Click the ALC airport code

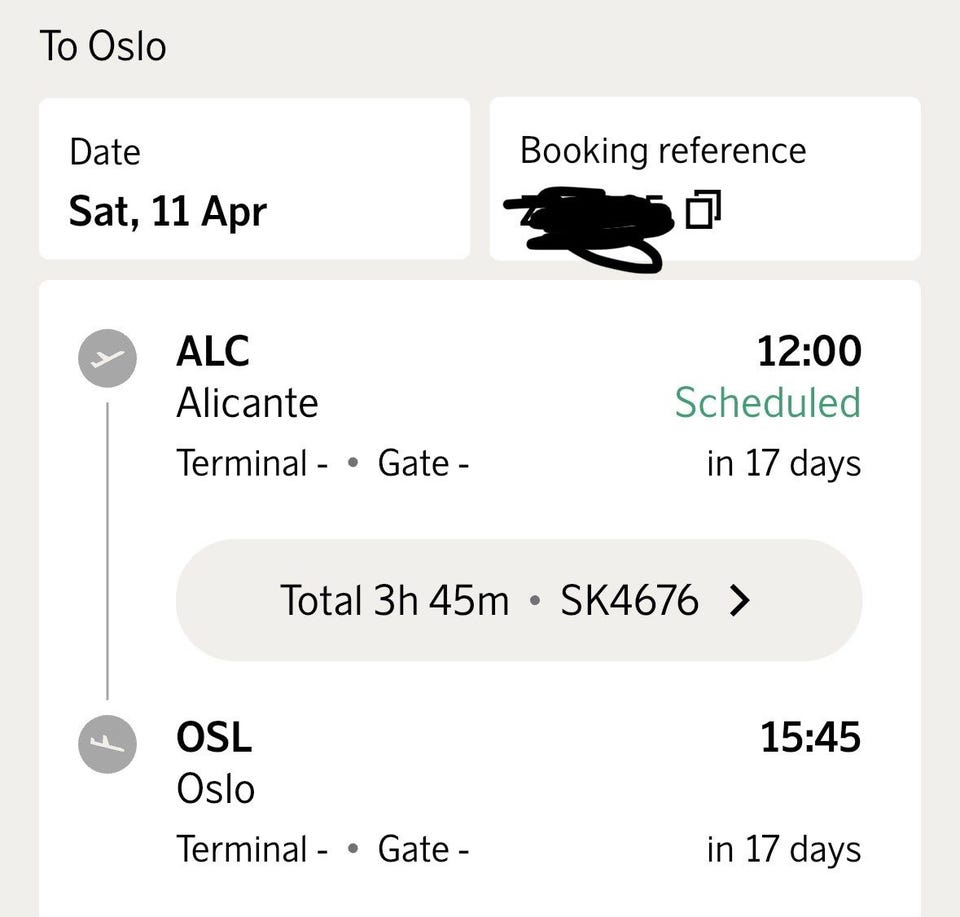click(213, 351)
